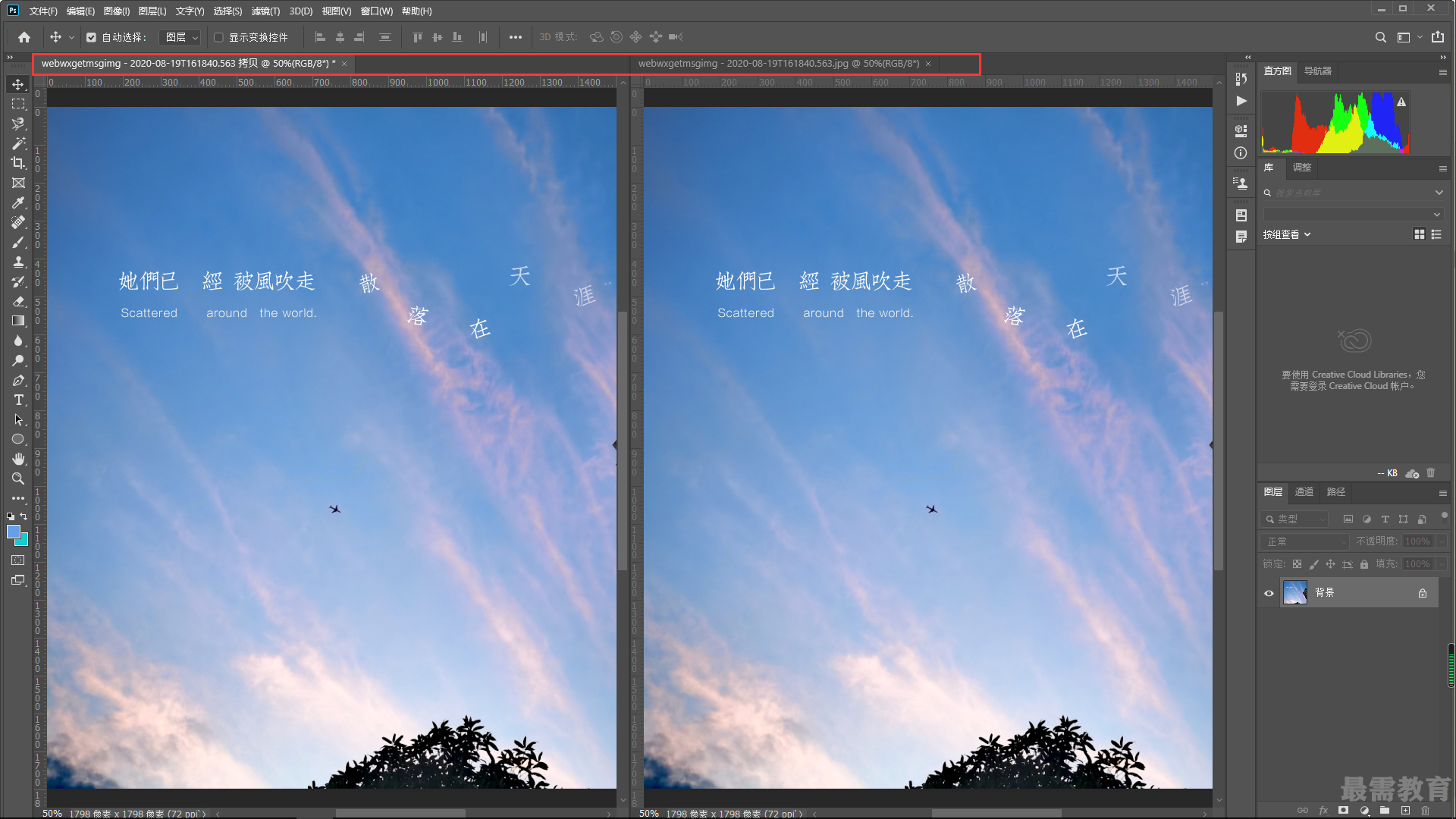Screen dimensions: 1456x819
Task: Select the Brush tool
Action: tap(18, 242)
